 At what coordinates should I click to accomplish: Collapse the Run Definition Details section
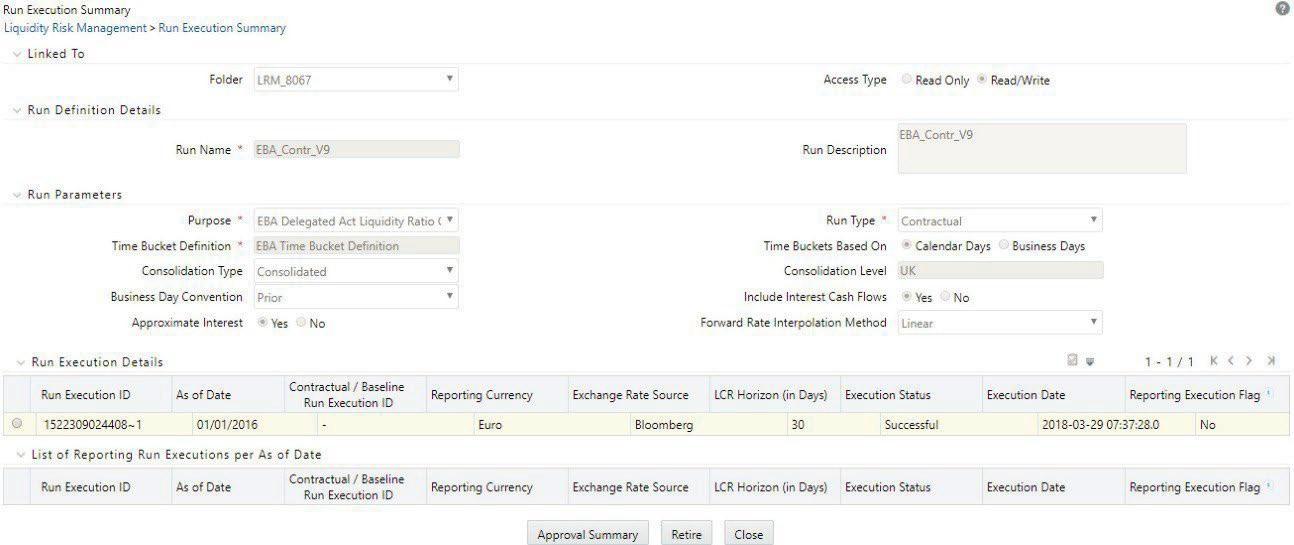pyautogui.click(x=17, y=110)
